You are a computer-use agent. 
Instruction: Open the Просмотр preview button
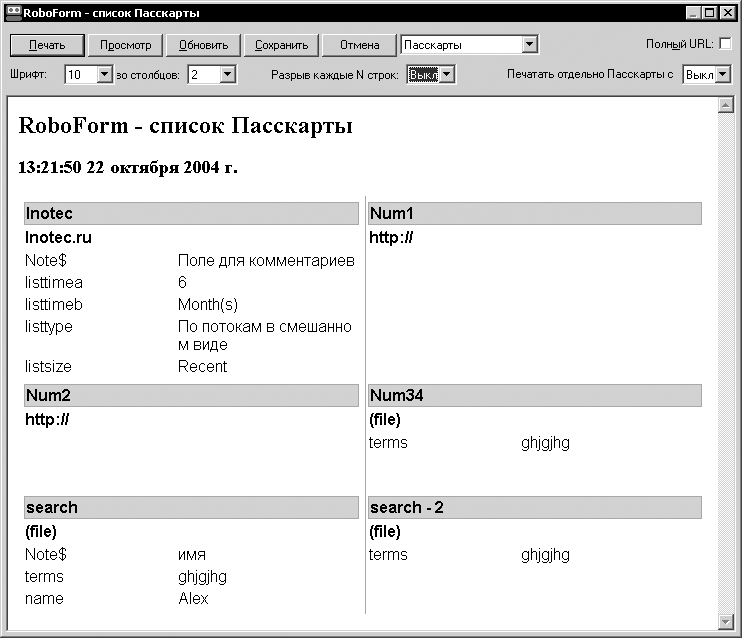[x=125, y=45]
